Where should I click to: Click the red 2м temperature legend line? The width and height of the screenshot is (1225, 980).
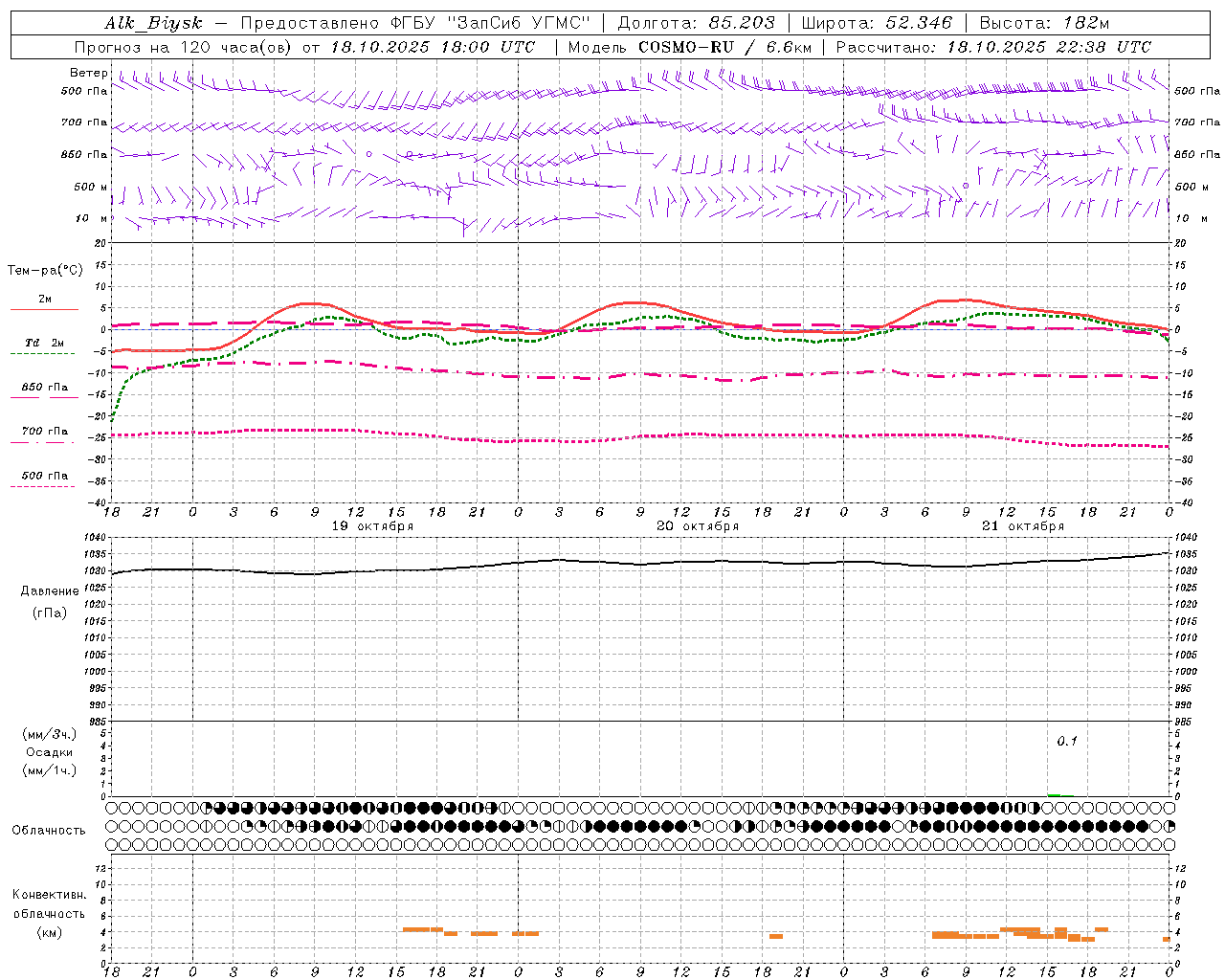click(44, 309)
